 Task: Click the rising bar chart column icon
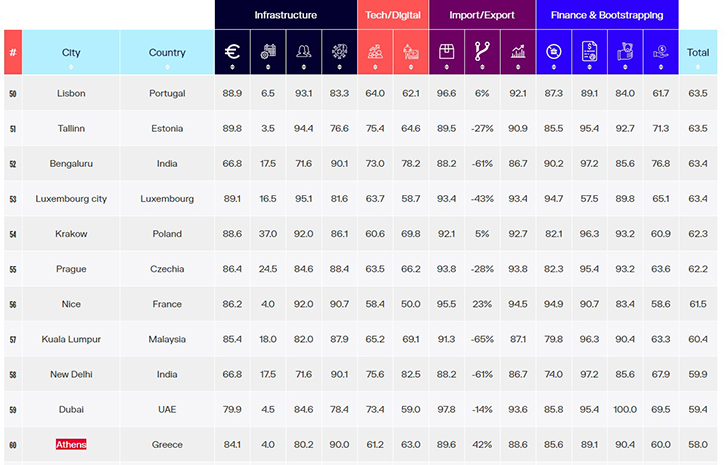[518, 52]
